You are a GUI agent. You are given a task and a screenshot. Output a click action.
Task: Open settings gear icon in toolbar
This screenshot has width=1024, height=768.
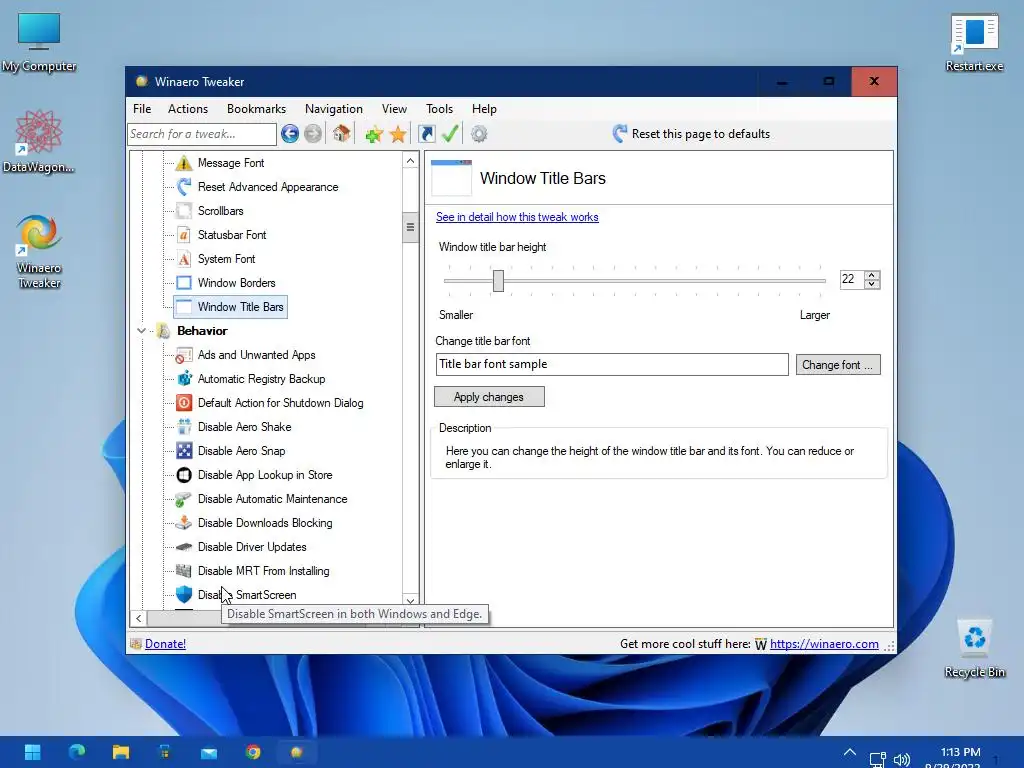[479, 134]
